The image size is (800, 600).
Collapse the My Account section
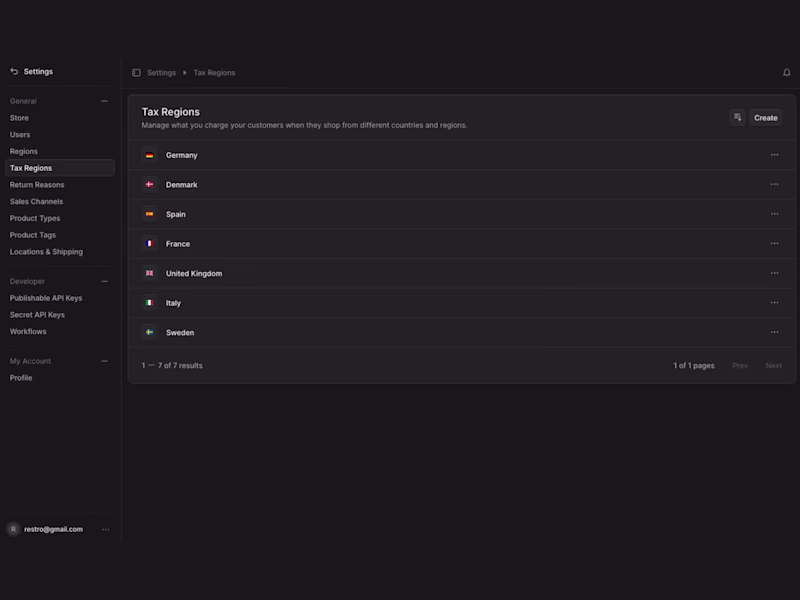(x=105, y=361)
